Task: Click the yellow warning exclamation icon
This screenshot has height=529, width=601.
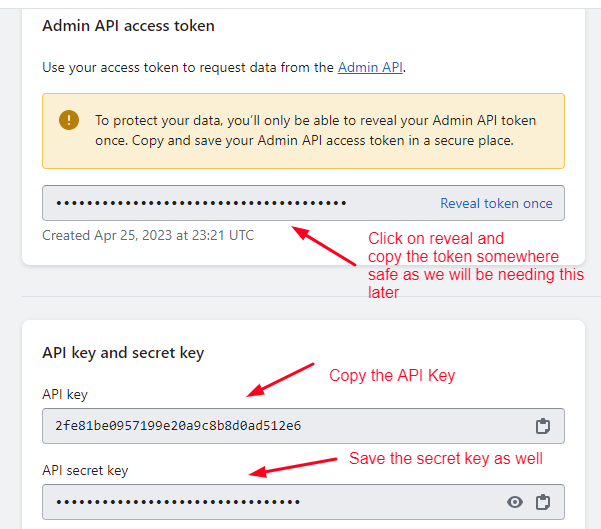Action: pyautogui.click(x=69, y=121)
